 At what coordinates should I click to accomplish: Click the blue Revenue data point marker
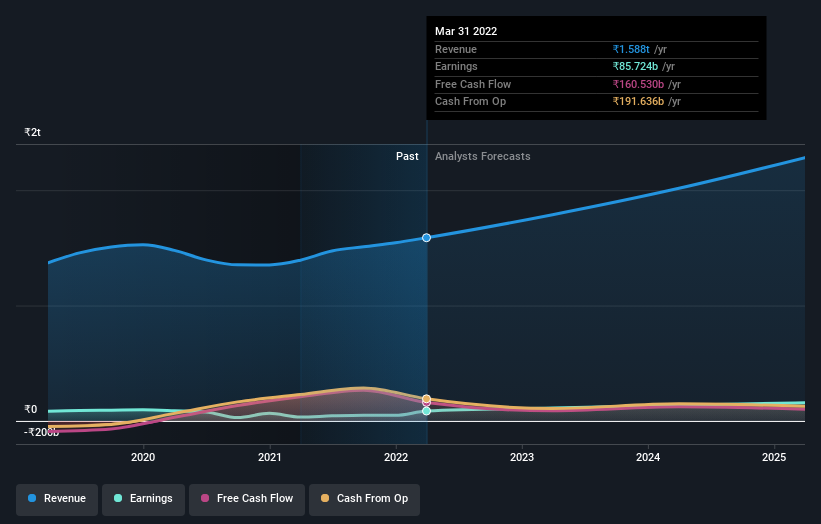(x=426, y=238)
